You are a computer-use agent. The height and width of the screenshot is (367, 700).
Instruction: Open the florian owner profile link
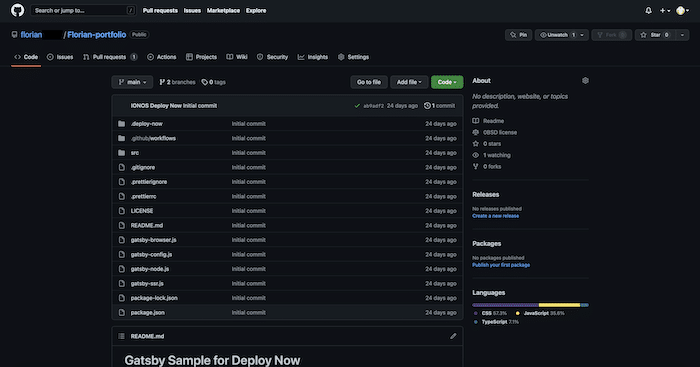click(x=31, y=34)
